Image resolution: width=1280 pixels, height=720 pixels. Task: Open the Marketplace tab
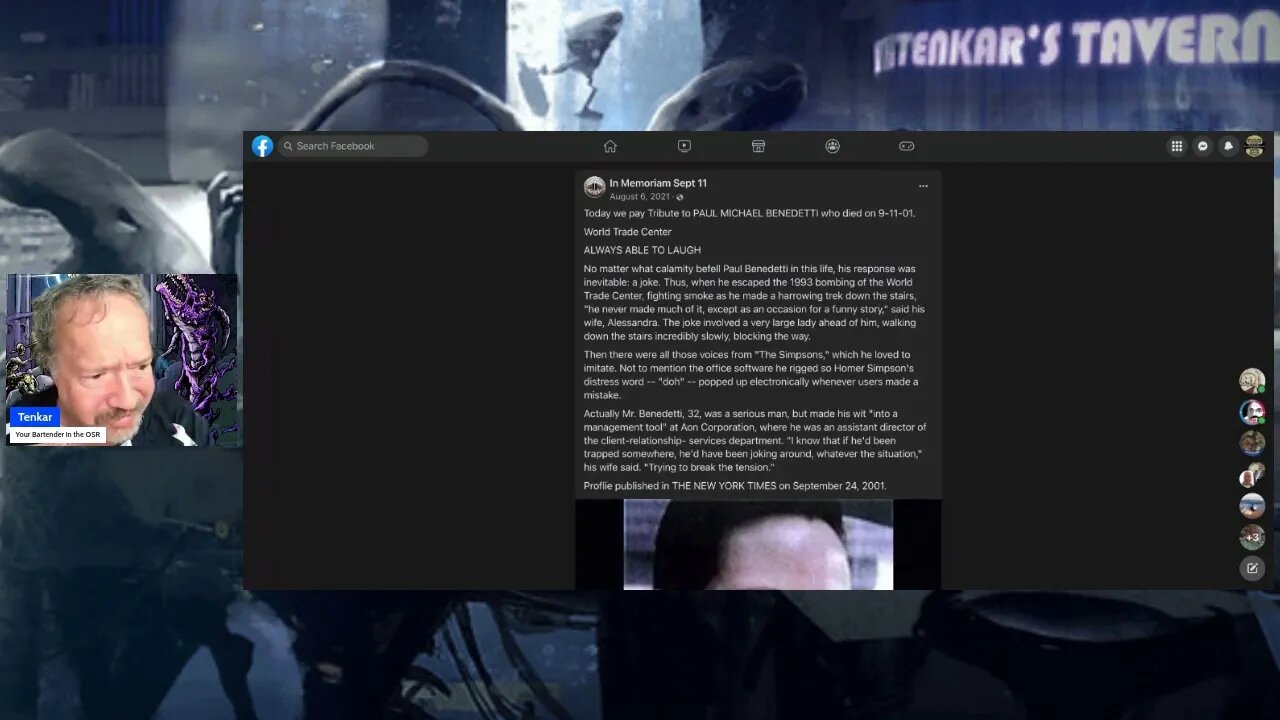[758, 146]
